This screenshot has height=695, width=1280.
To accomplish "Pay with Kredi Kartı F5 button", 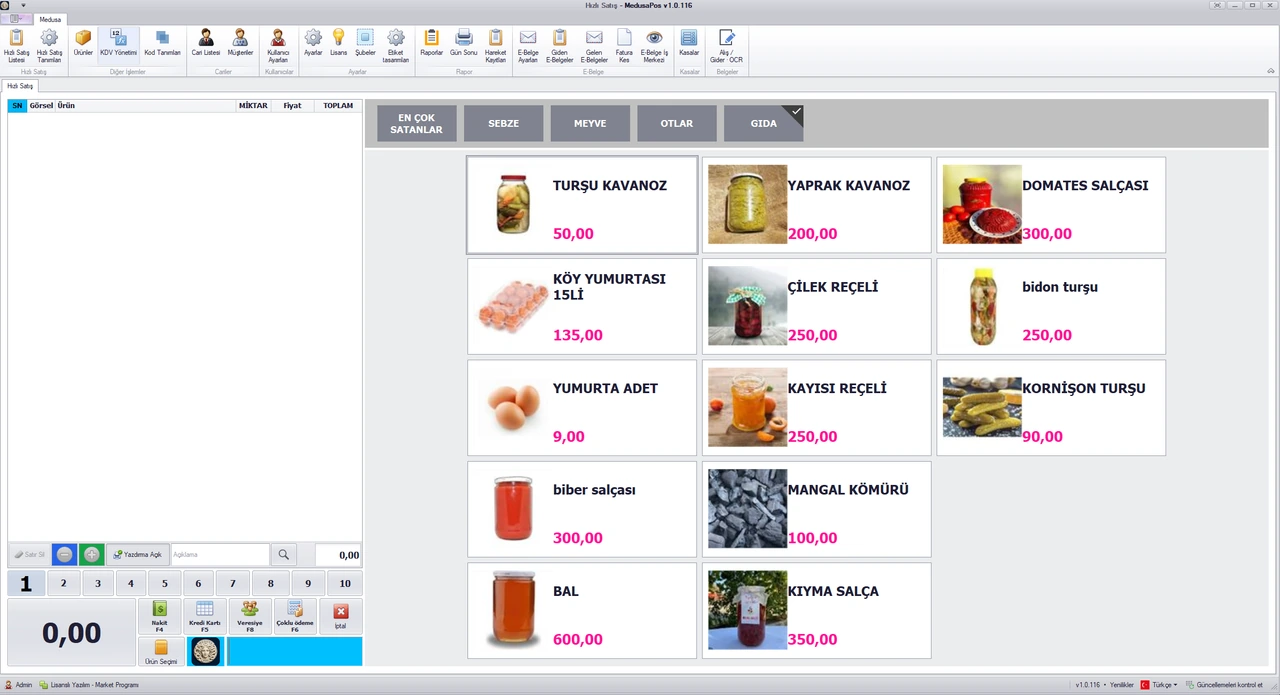I will point(205,616).
